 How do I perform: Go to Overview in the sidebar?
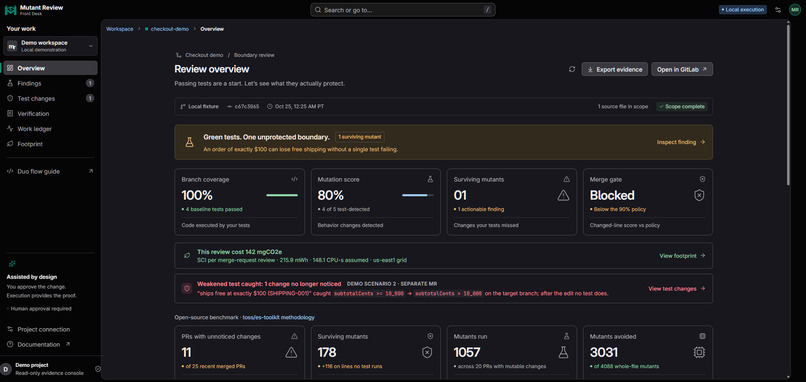tap(50, 68)
